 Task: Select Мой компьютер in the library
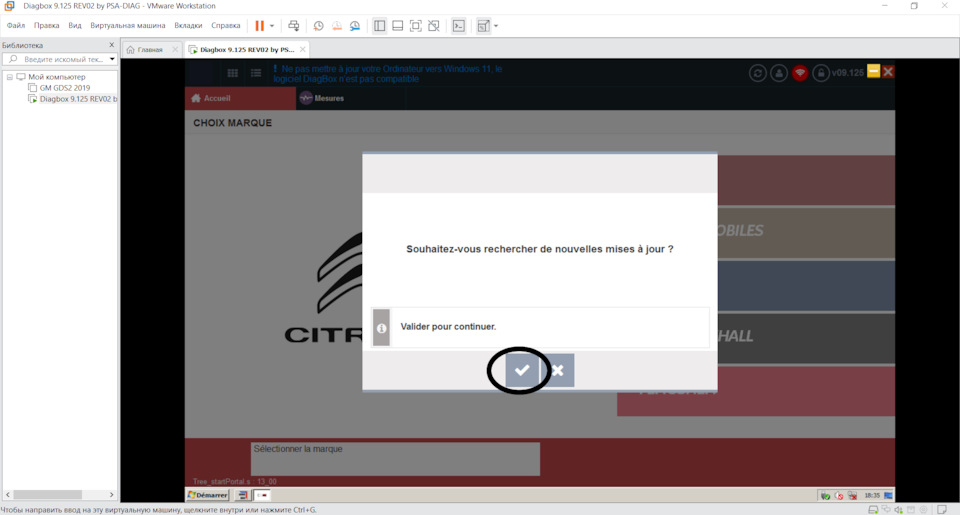pos(56,77)
